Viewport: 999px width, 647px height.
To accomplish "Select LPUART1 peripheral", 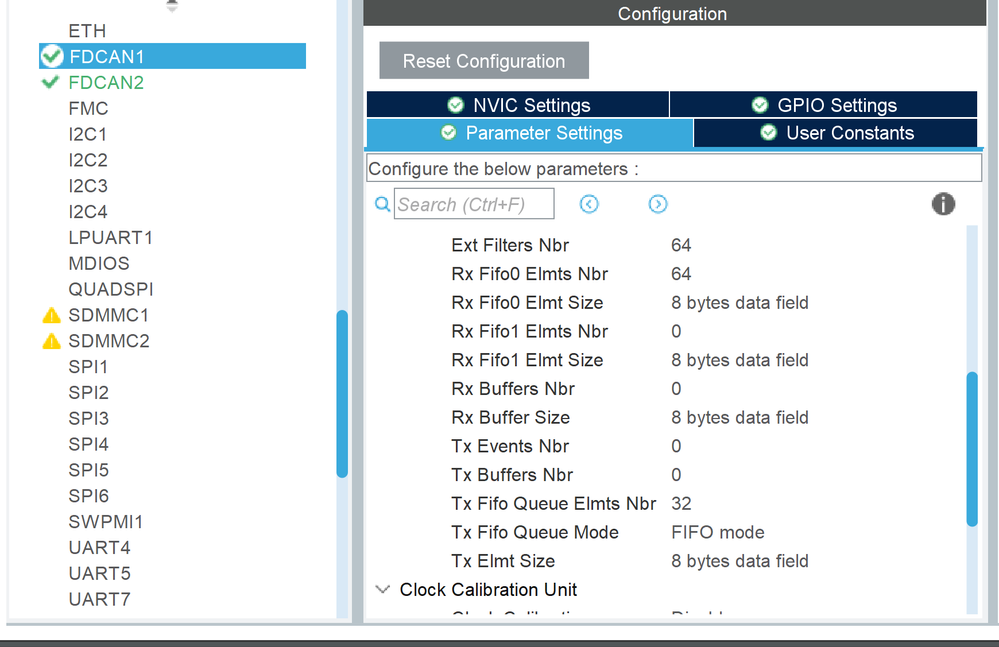I will (111, 238).
